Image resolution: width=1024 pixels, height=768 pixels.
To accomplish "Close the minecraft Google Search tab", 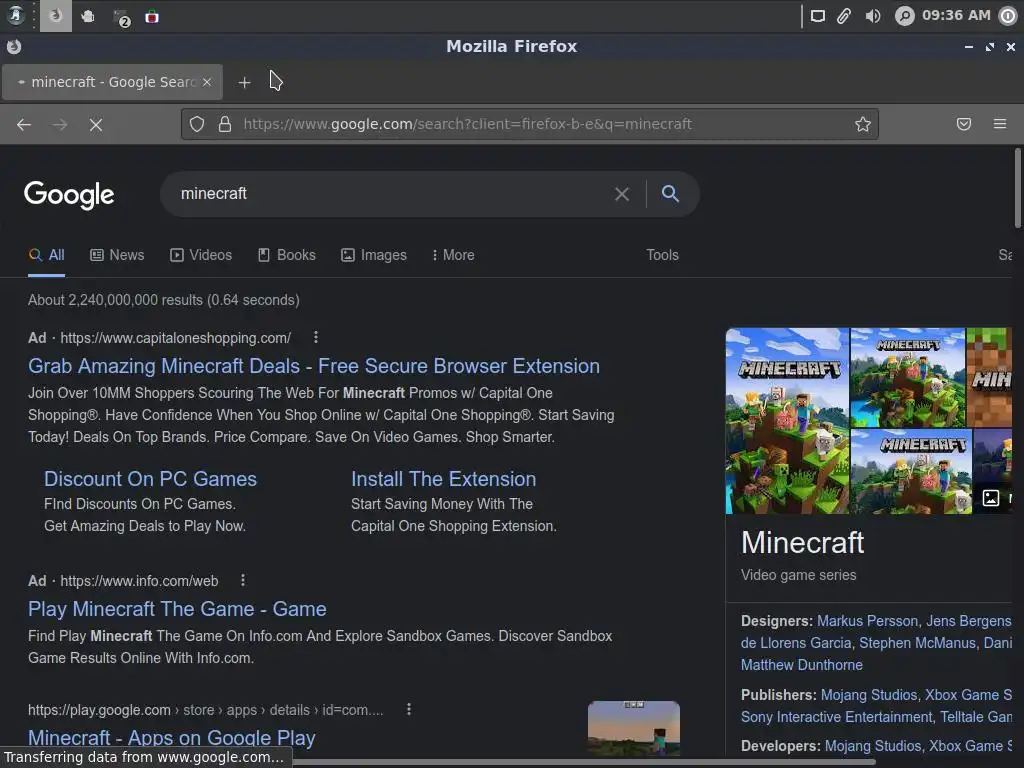I will (x=207, y=82).
